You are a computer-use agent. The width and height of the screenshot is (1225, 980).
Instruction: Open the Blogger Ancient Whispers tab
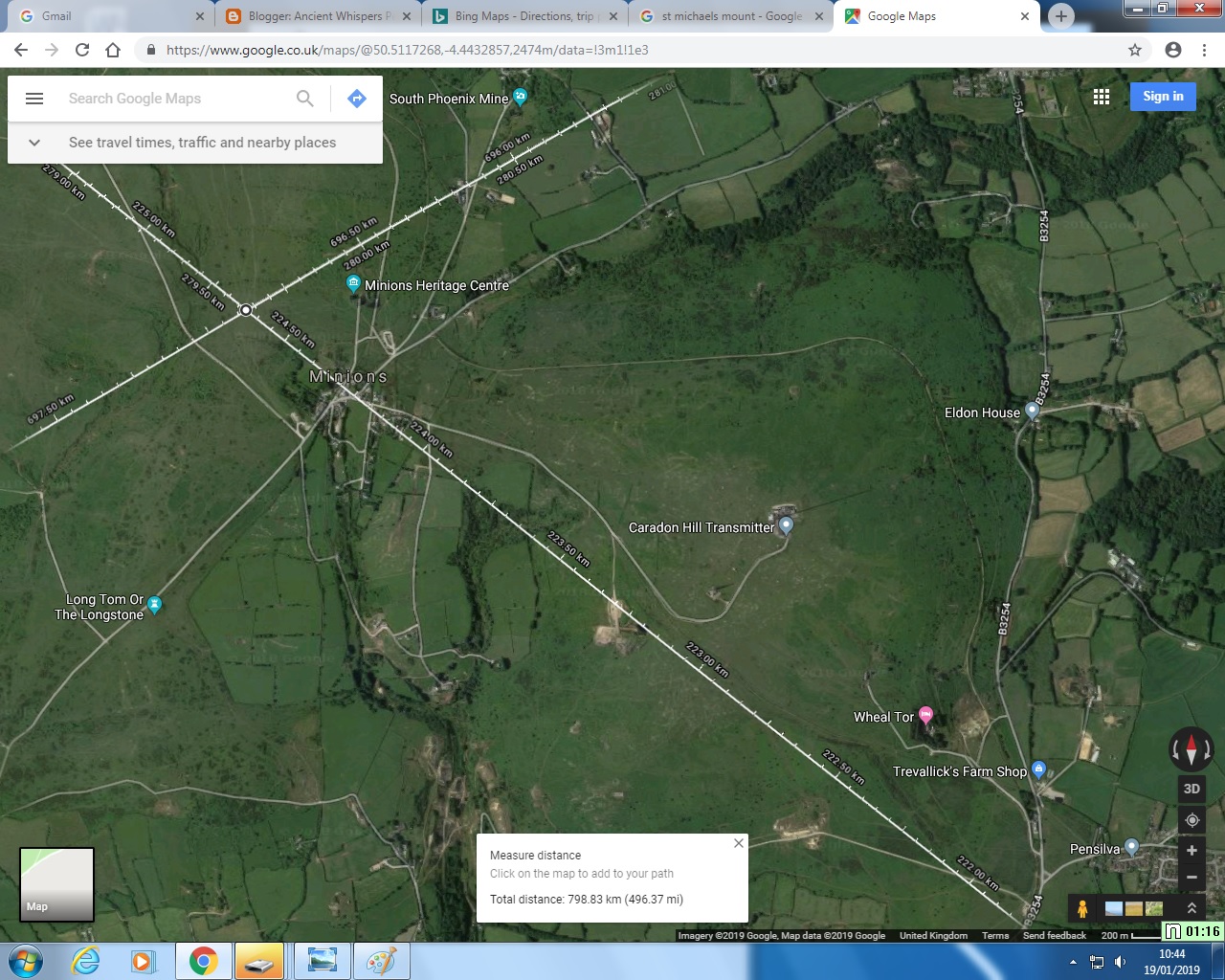point(316,16)
